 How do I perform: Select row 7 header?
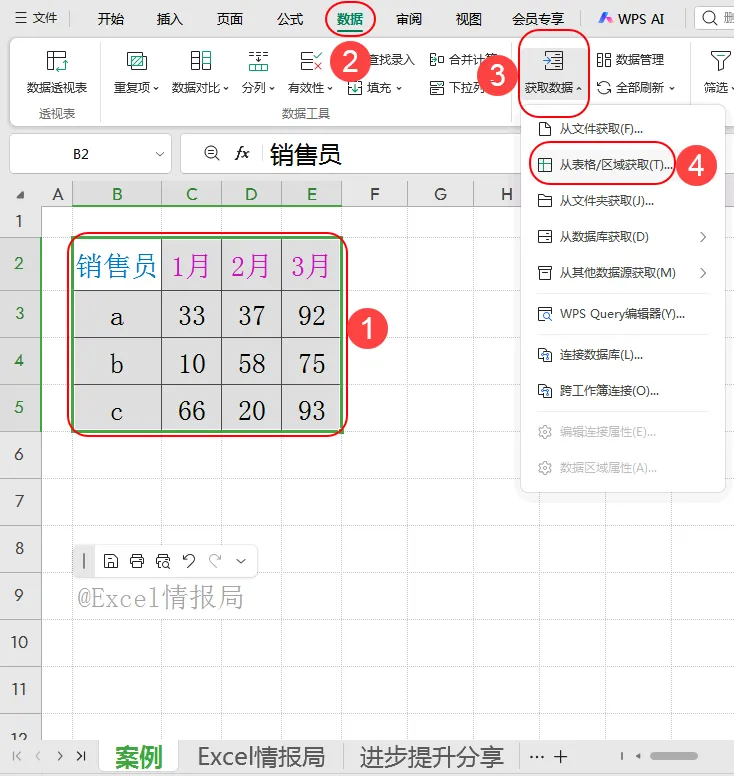click(20, 501)
